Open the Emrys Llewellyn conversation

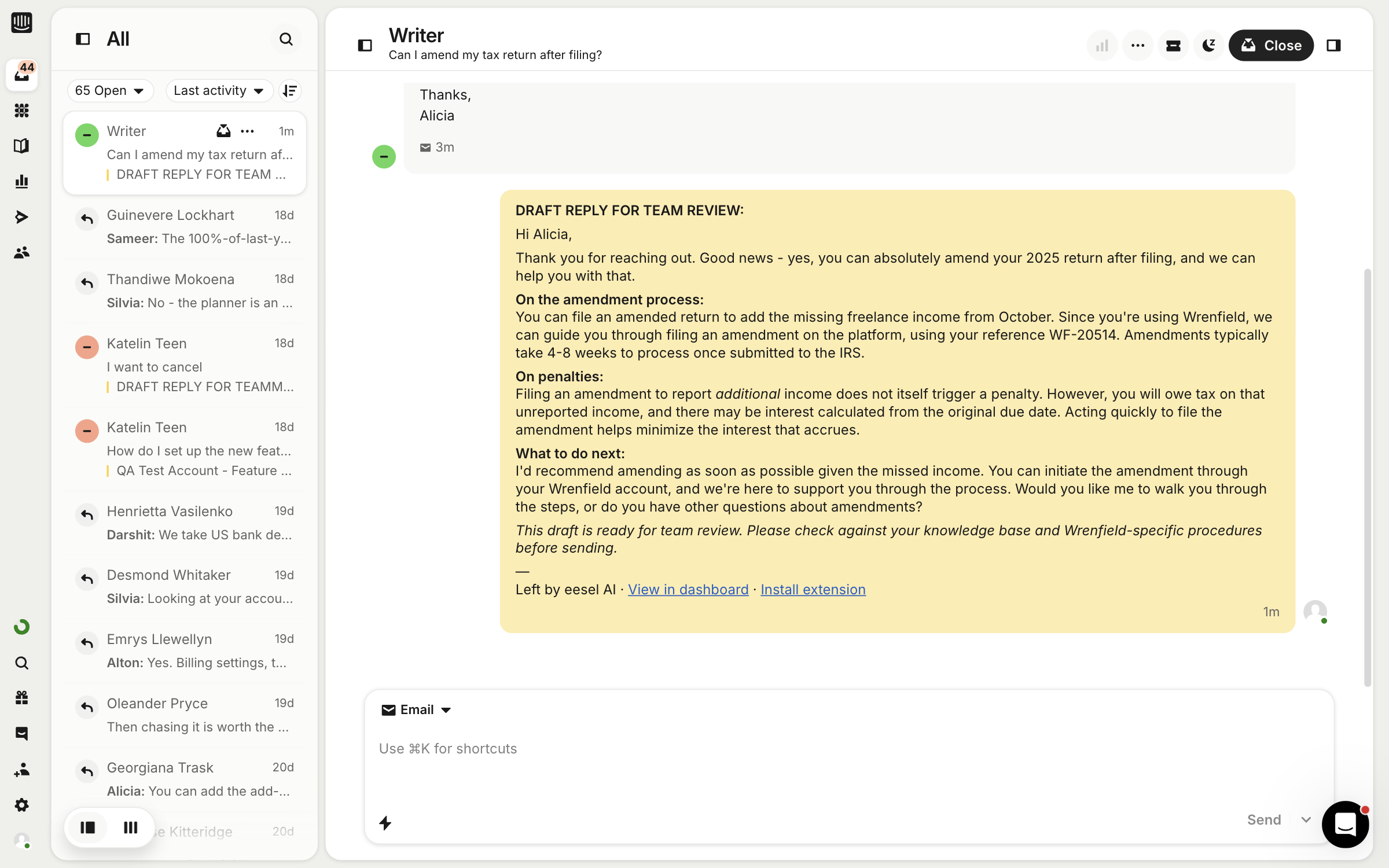(185, 651)
